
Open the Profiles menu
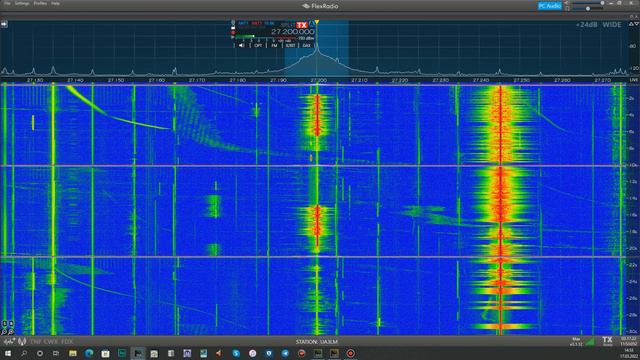point(40,3)
